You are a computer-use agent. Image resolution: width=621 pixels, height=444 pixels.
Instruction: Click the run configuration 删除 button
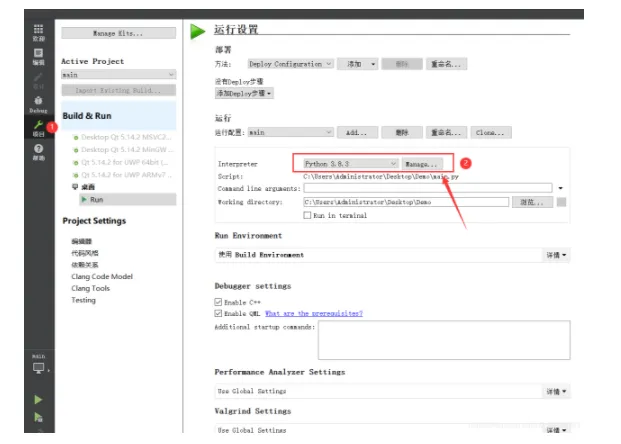coord(402,132)
